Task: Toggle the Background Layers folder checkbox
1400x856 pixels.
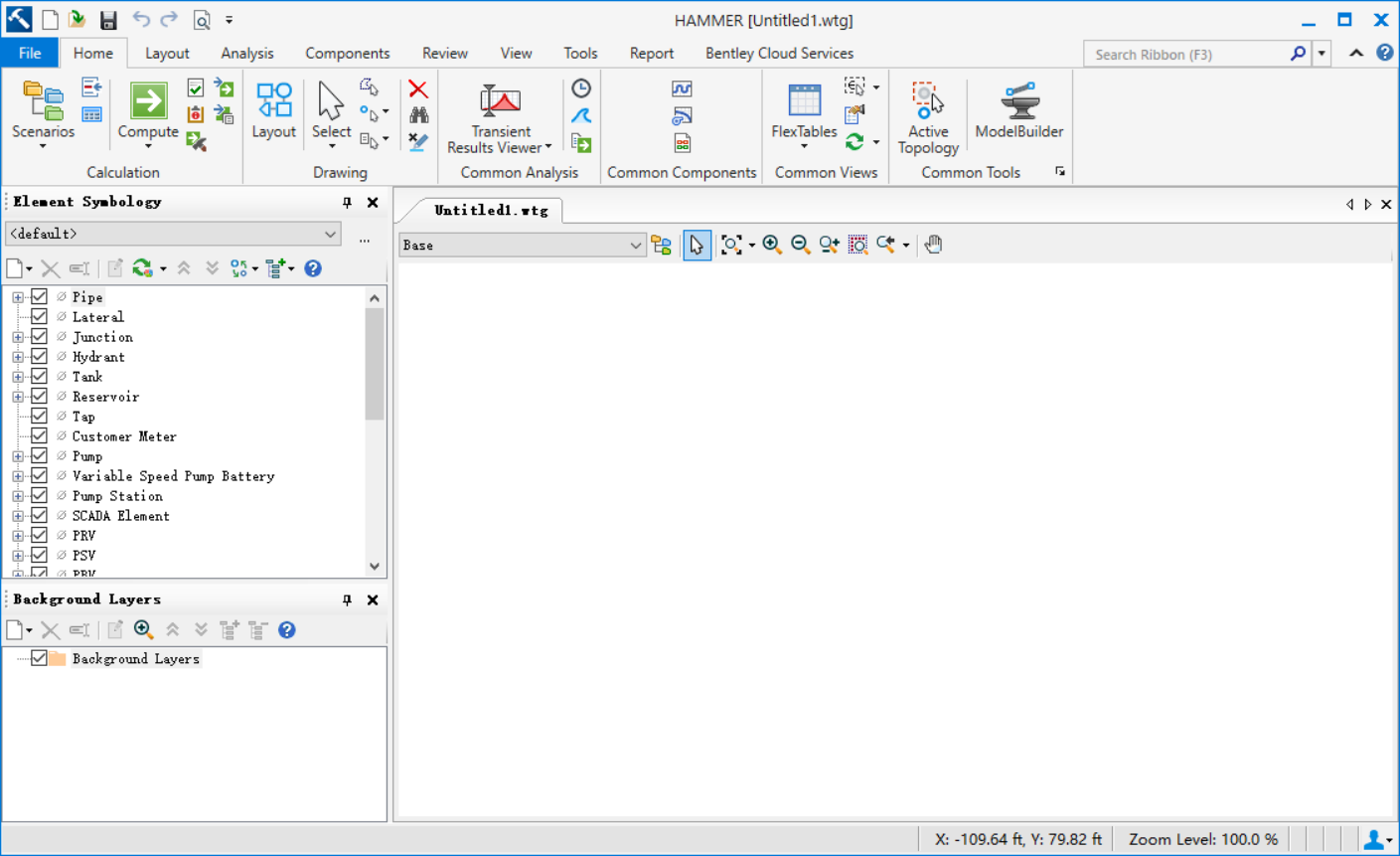Action: (x=39, y=658)
